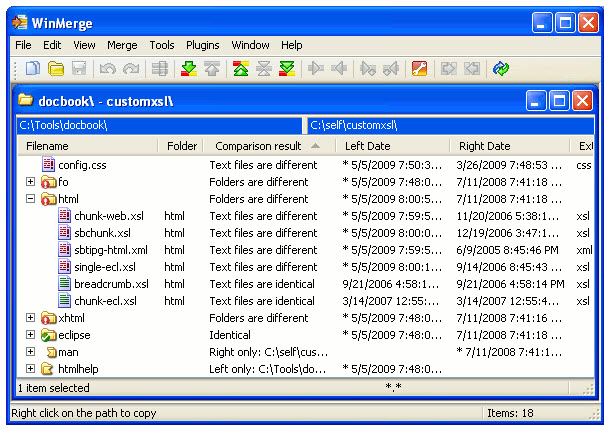Click the '1 item selected' status text
The height and width of the screenshot is (431, 604).
pyautogui.click(x=54, y=387)
